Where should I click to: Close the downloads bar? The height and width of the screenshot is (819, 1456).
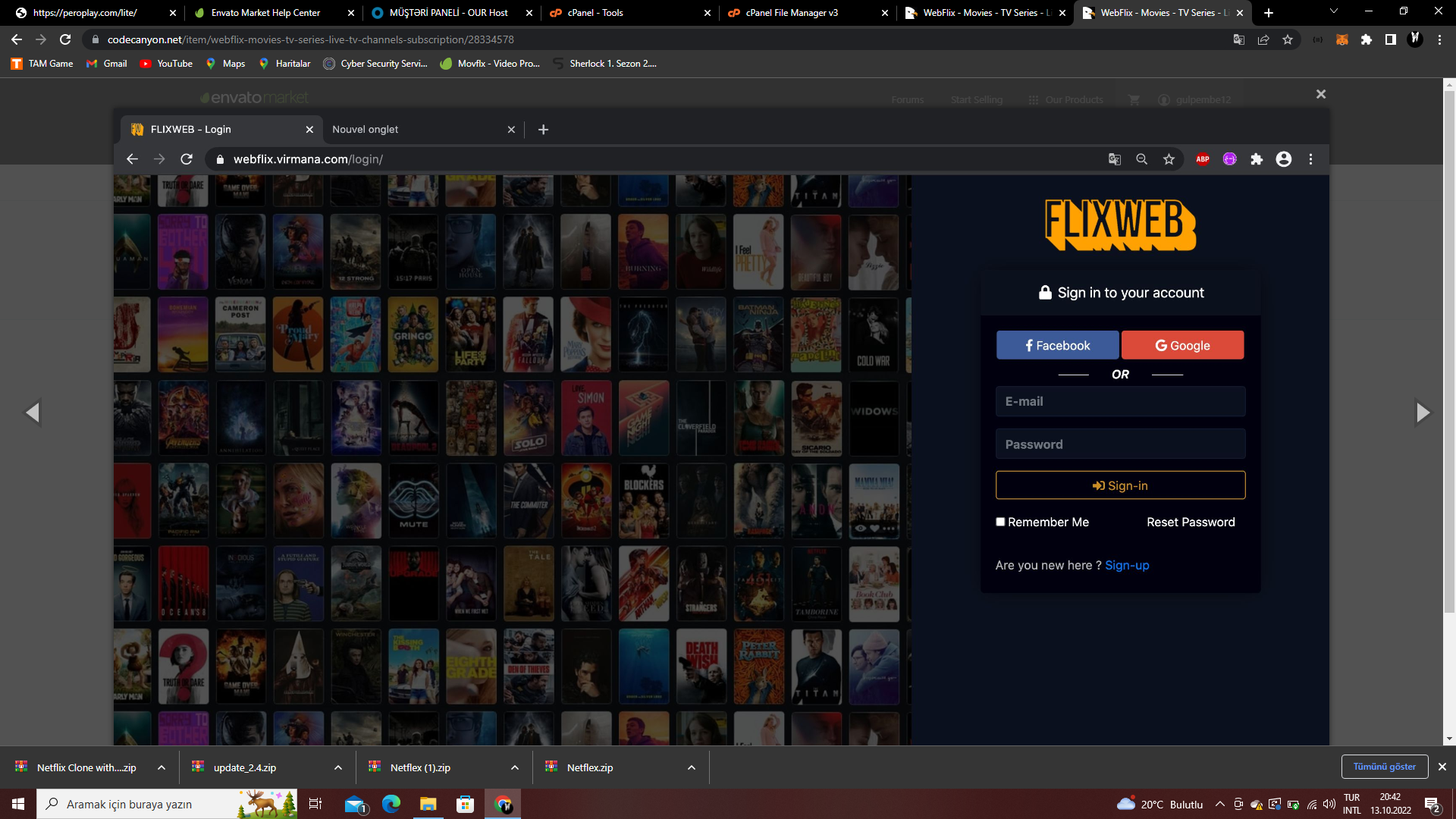coord(1442,767)
